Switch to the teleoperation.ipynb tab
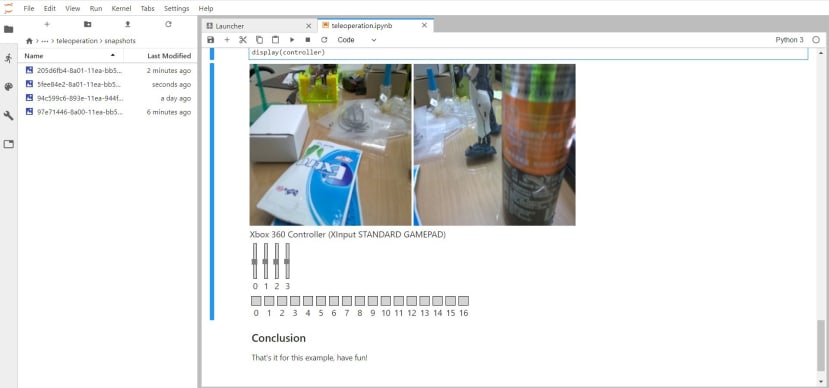The image size is (829, 388). point(375,25)
